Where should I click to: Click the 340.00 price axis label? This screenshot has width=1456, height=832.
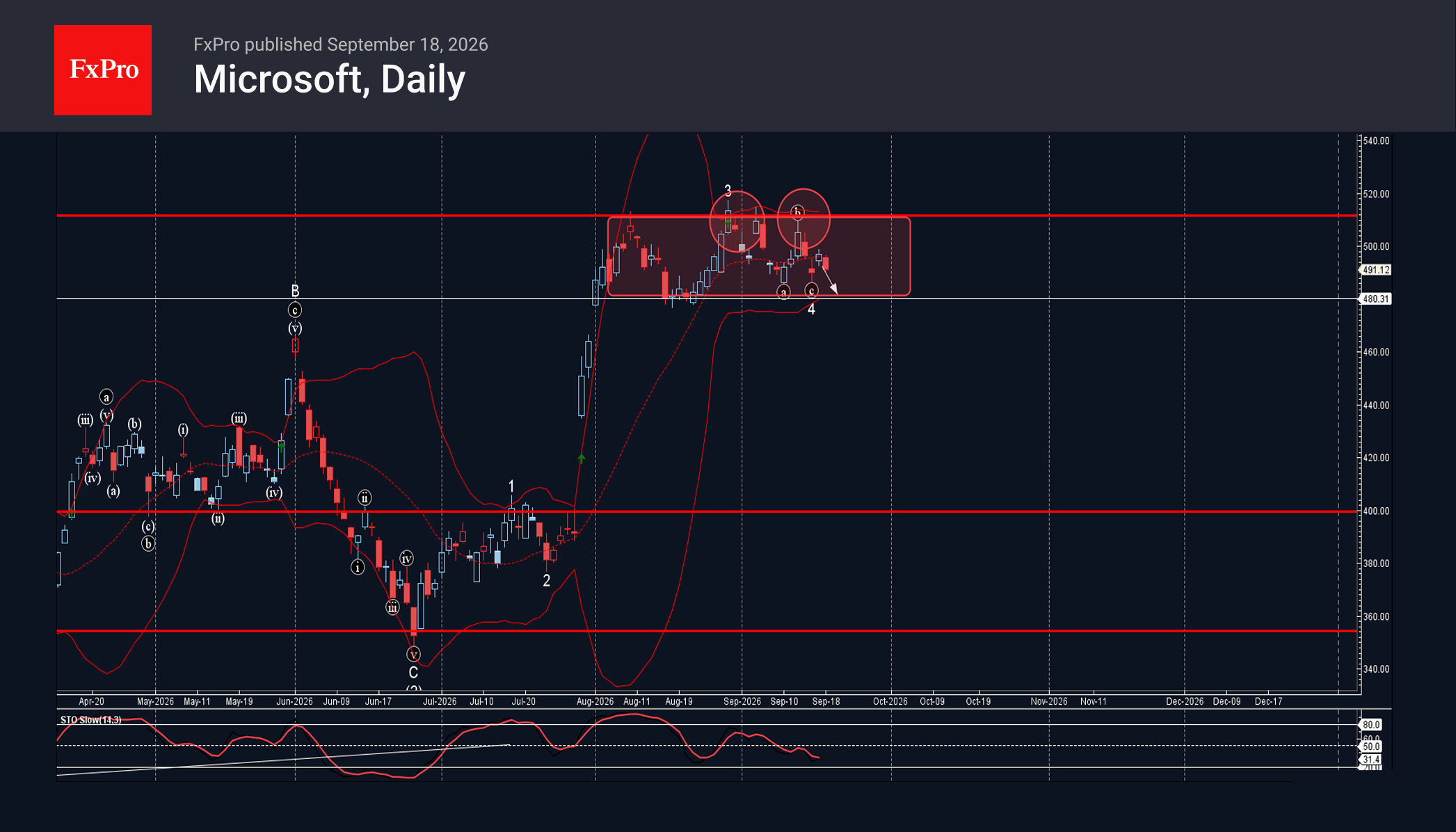(x=1376, y=669)
